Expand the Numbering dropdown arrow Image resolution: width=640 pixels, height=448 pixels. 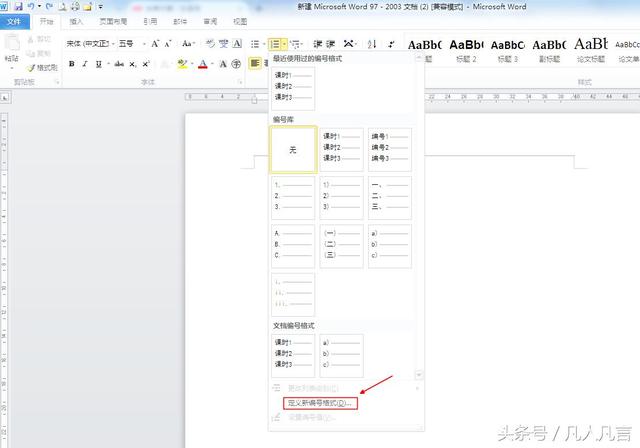pyautogui.click(x=284, y=44)
